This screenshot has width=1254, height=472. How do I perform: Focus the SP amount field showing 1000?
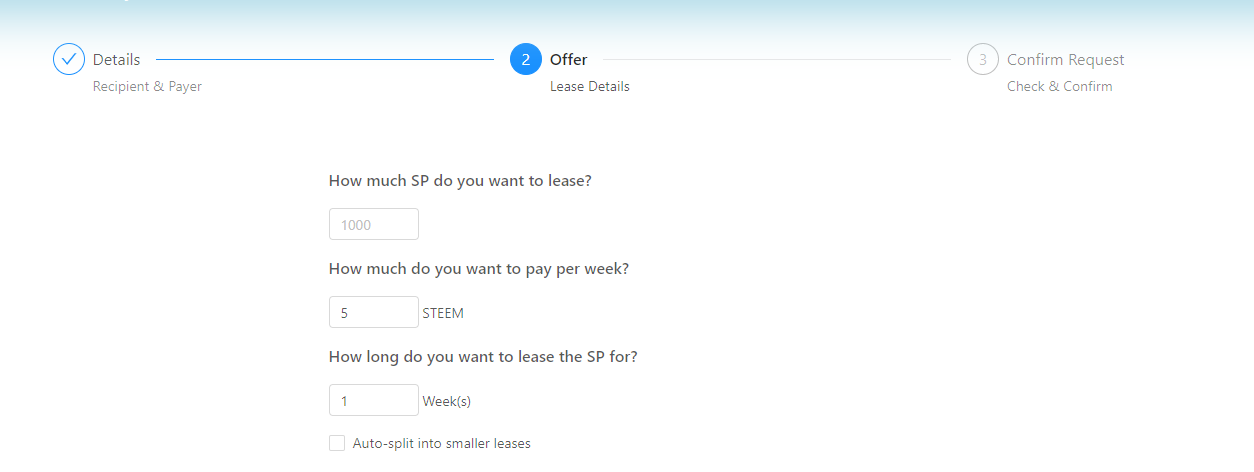pyautogui.click(x=374, y=225)
